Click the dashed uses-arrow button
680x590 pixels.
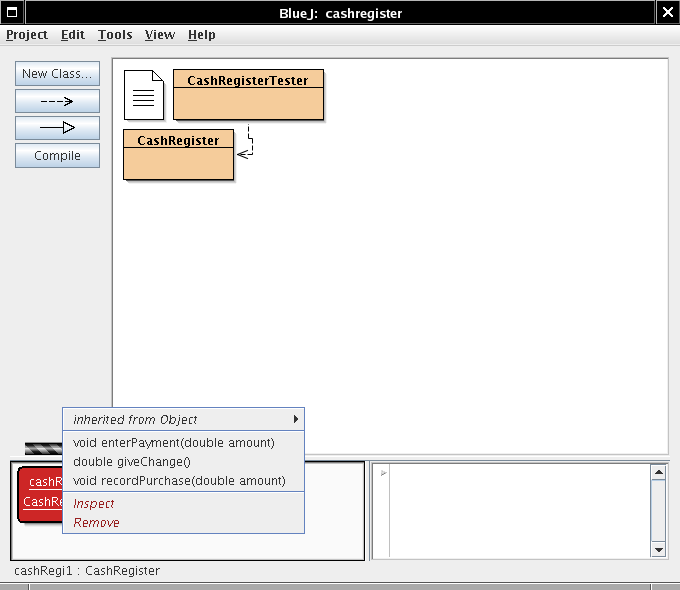pyautogui.click(x=57, y=101)
